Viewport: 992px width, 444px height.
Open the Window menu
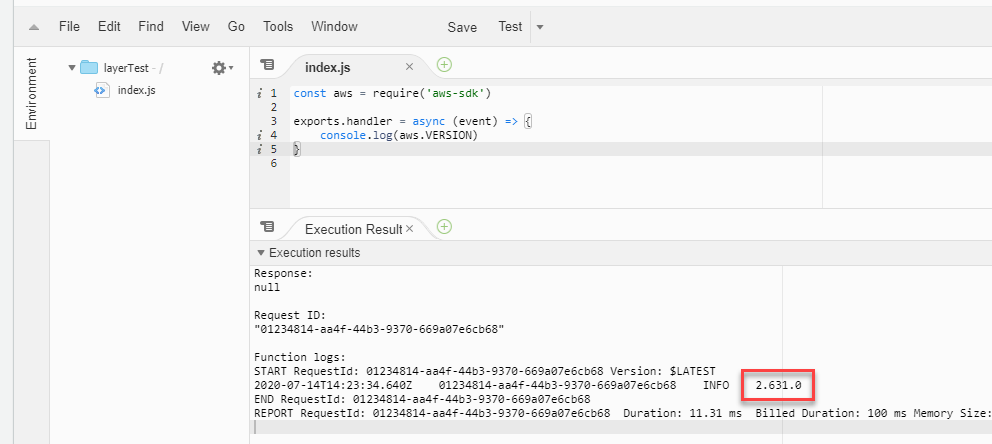(334, 27)
